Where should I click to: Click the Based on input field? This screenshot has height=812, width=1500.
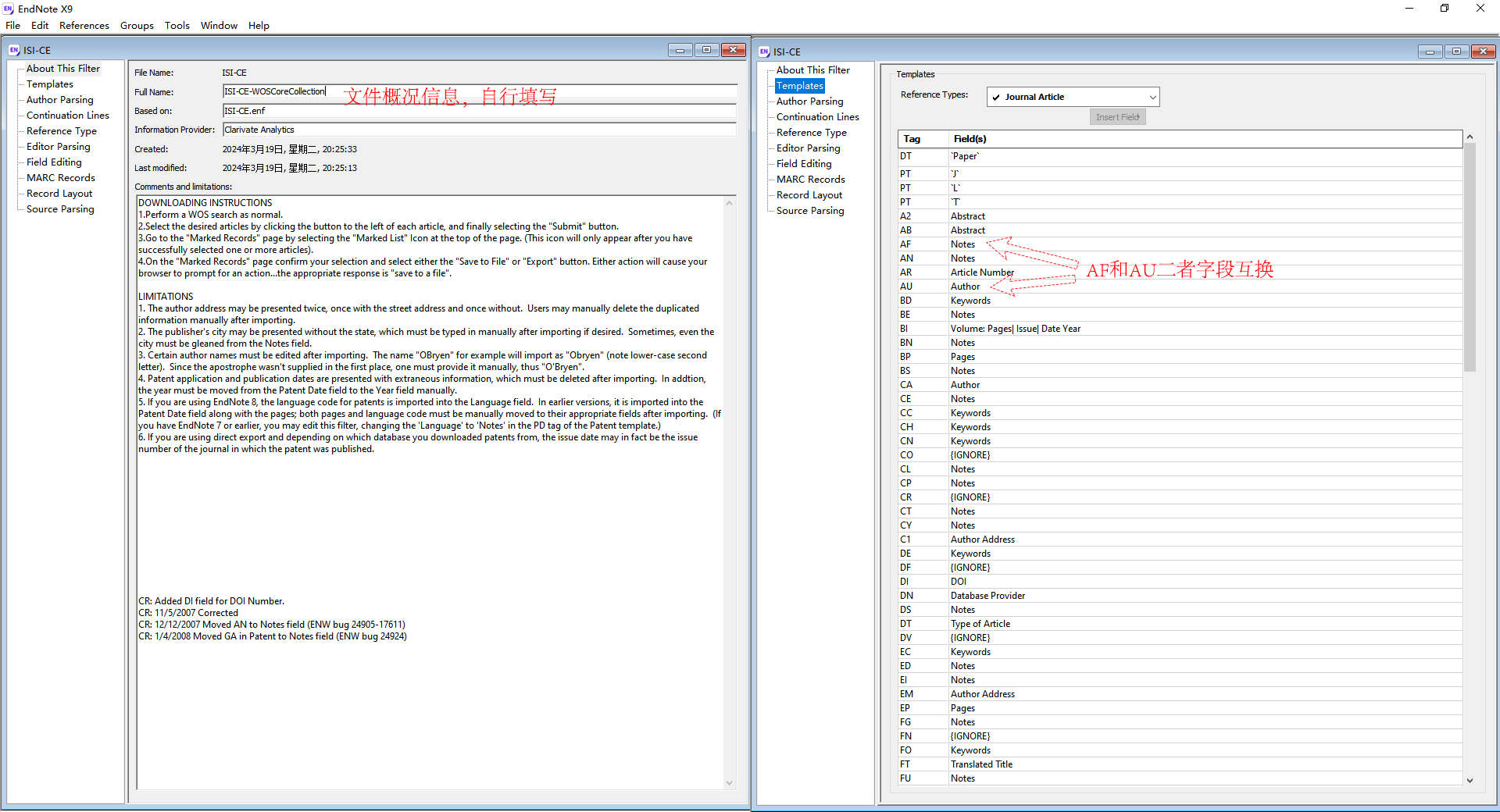(x=480, y=111)
